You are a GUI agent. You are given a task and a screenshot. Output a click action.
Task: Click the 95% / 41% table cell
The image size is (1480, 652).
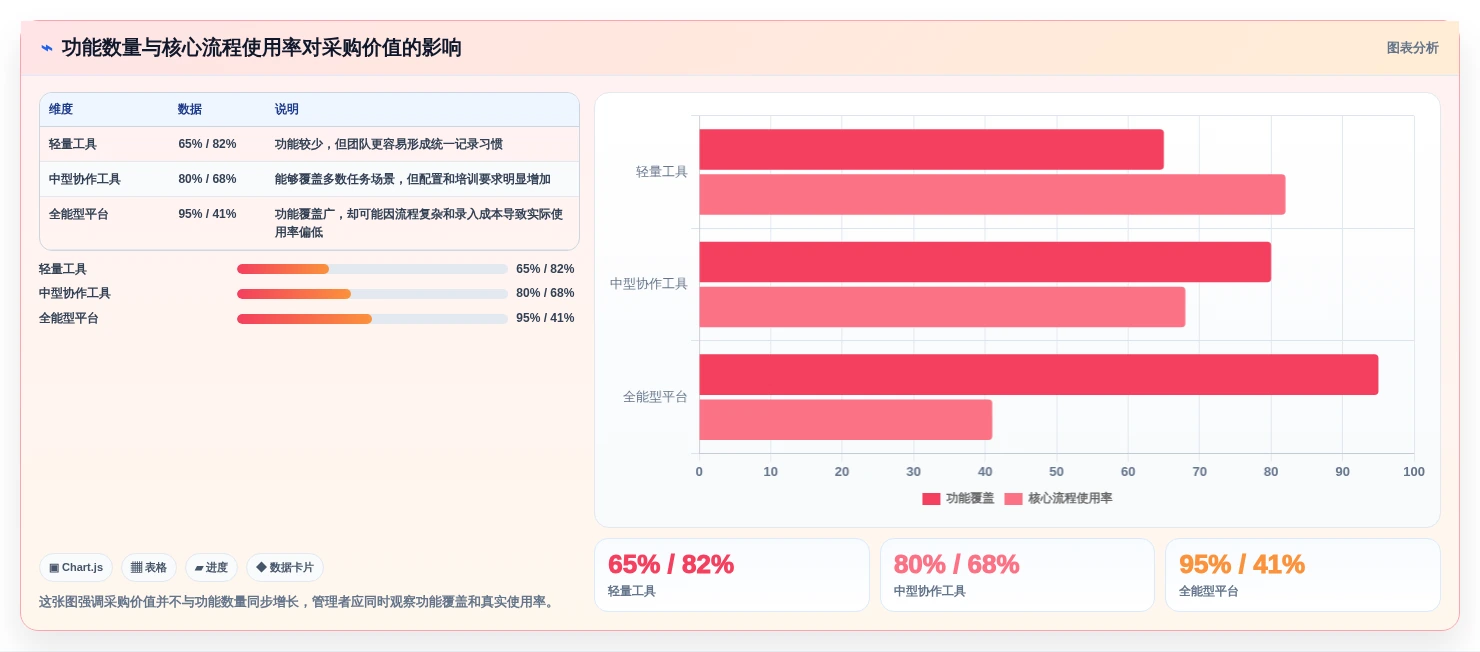(207, 214)
